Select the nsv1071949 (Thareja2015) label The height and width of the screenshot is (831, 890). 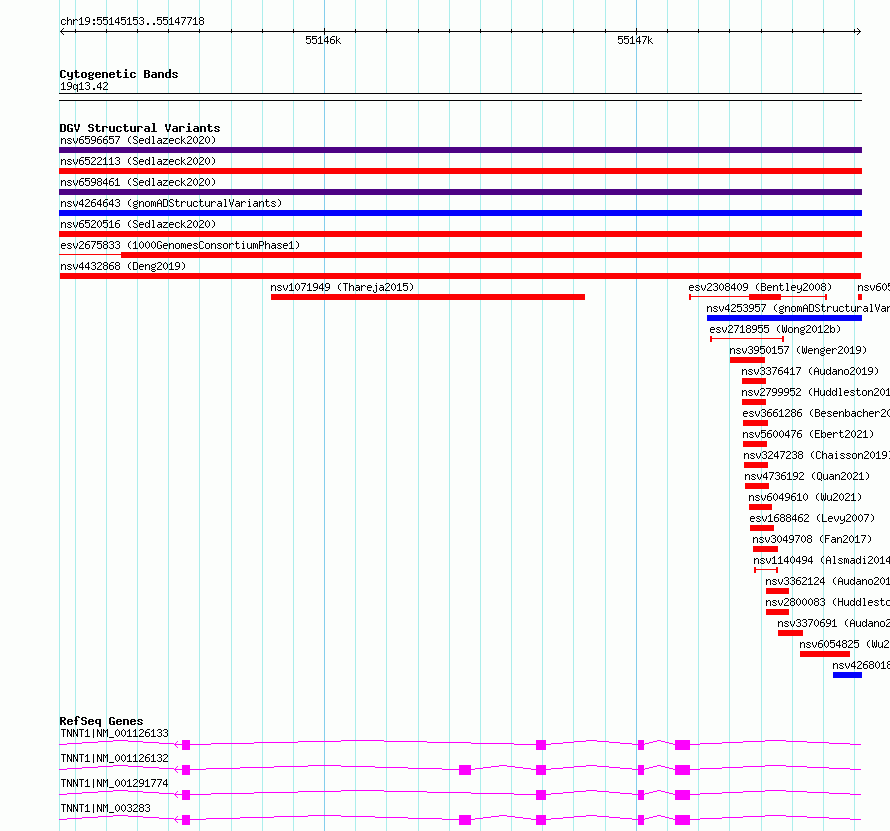click(342, 287)
